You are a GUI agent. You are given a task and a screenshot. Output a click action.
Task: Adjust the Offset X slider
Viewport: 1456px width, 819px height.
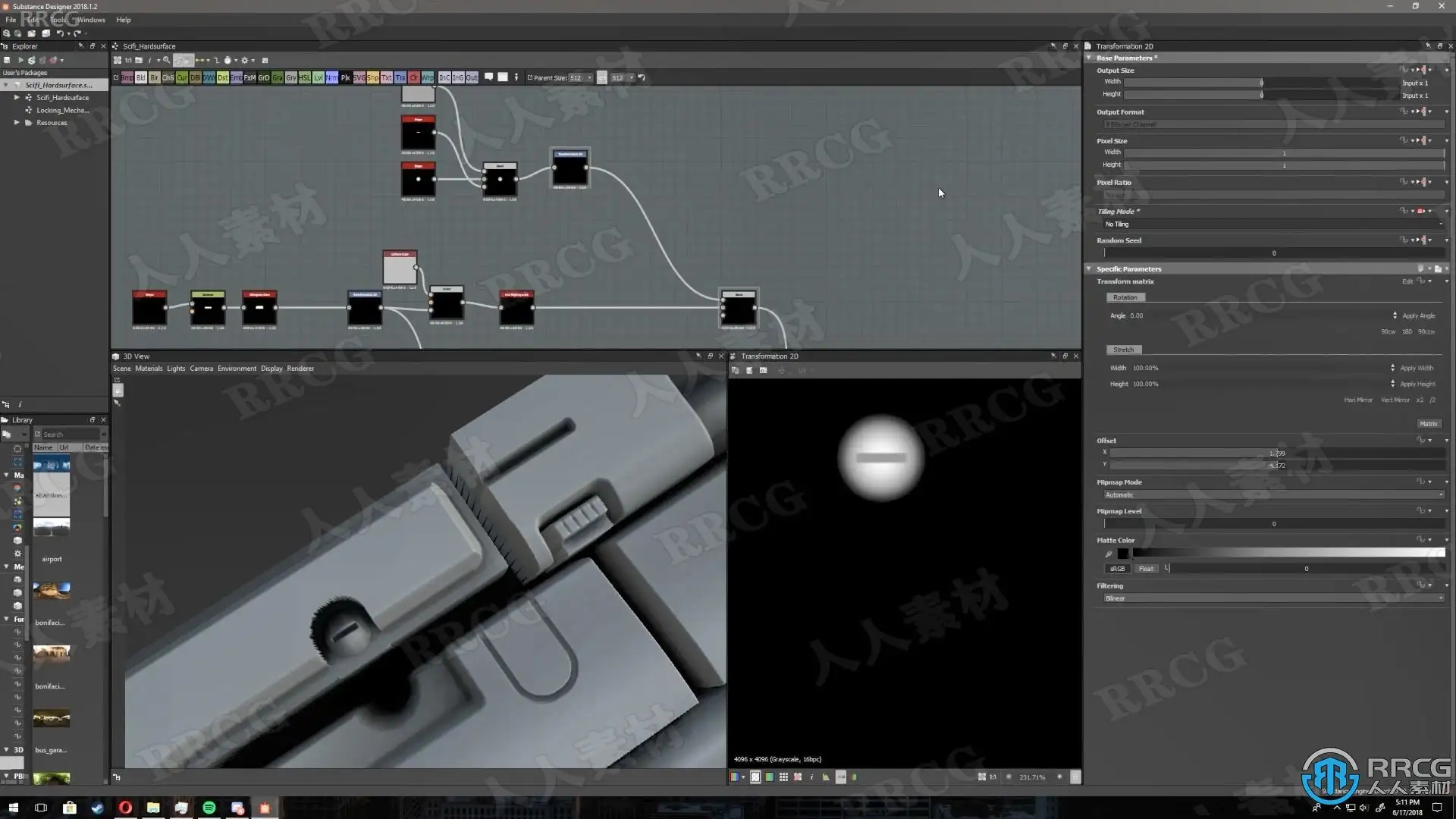point(1278,453)
